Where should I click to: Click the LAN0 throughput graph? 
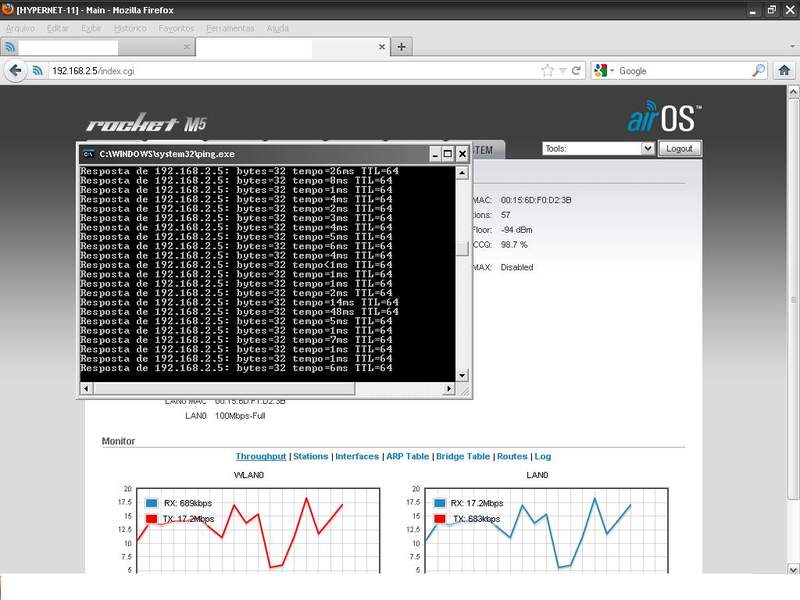[x=546, y=530]
